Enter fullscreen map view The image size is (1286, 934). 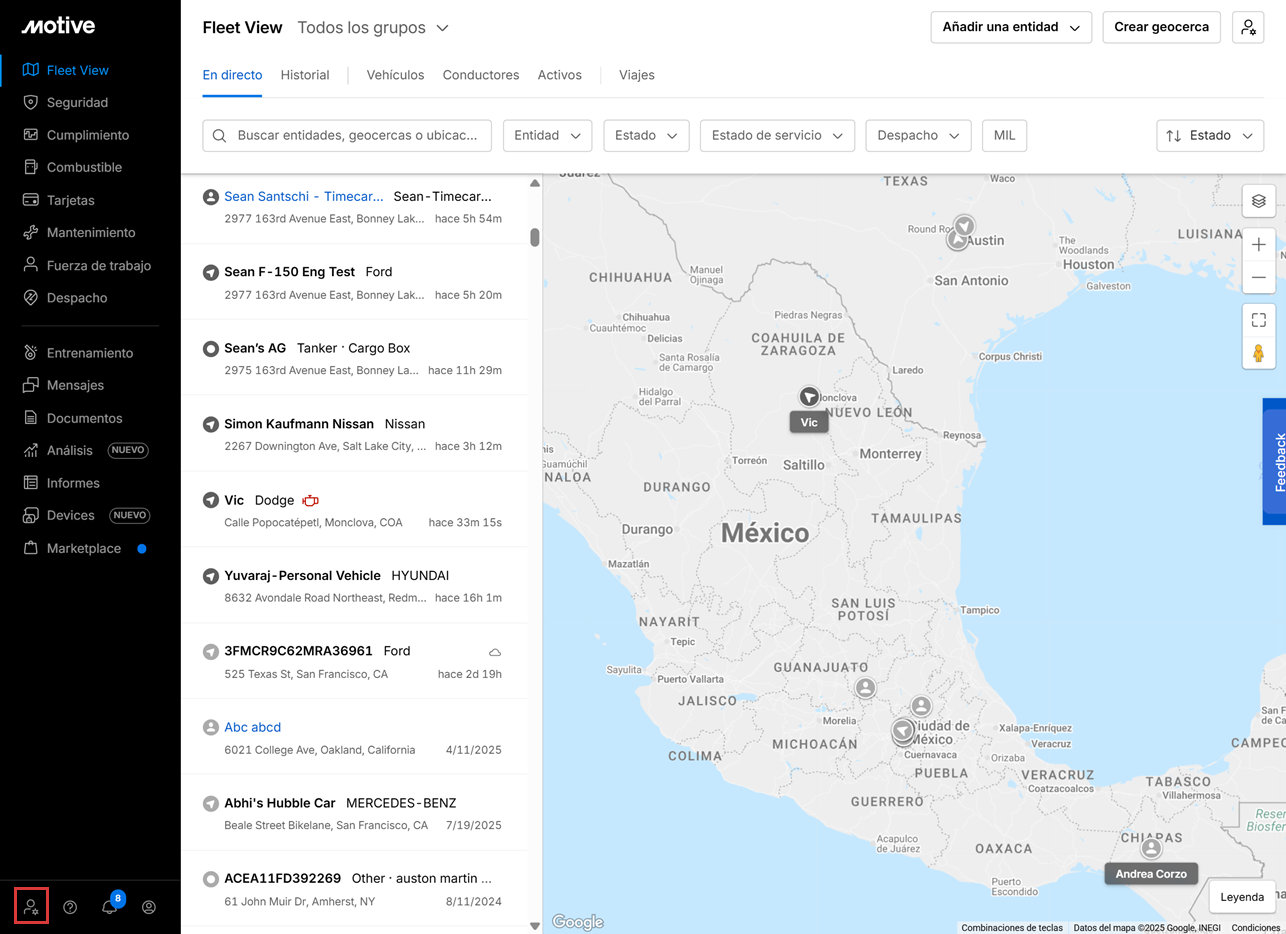tap(1258, 320)
